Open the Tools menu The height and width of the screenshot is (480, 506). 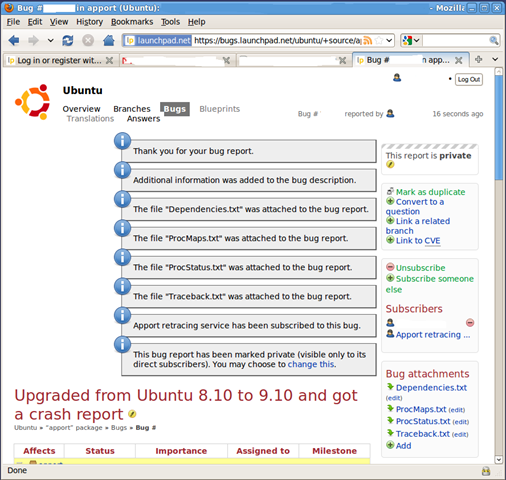(170, 22)
